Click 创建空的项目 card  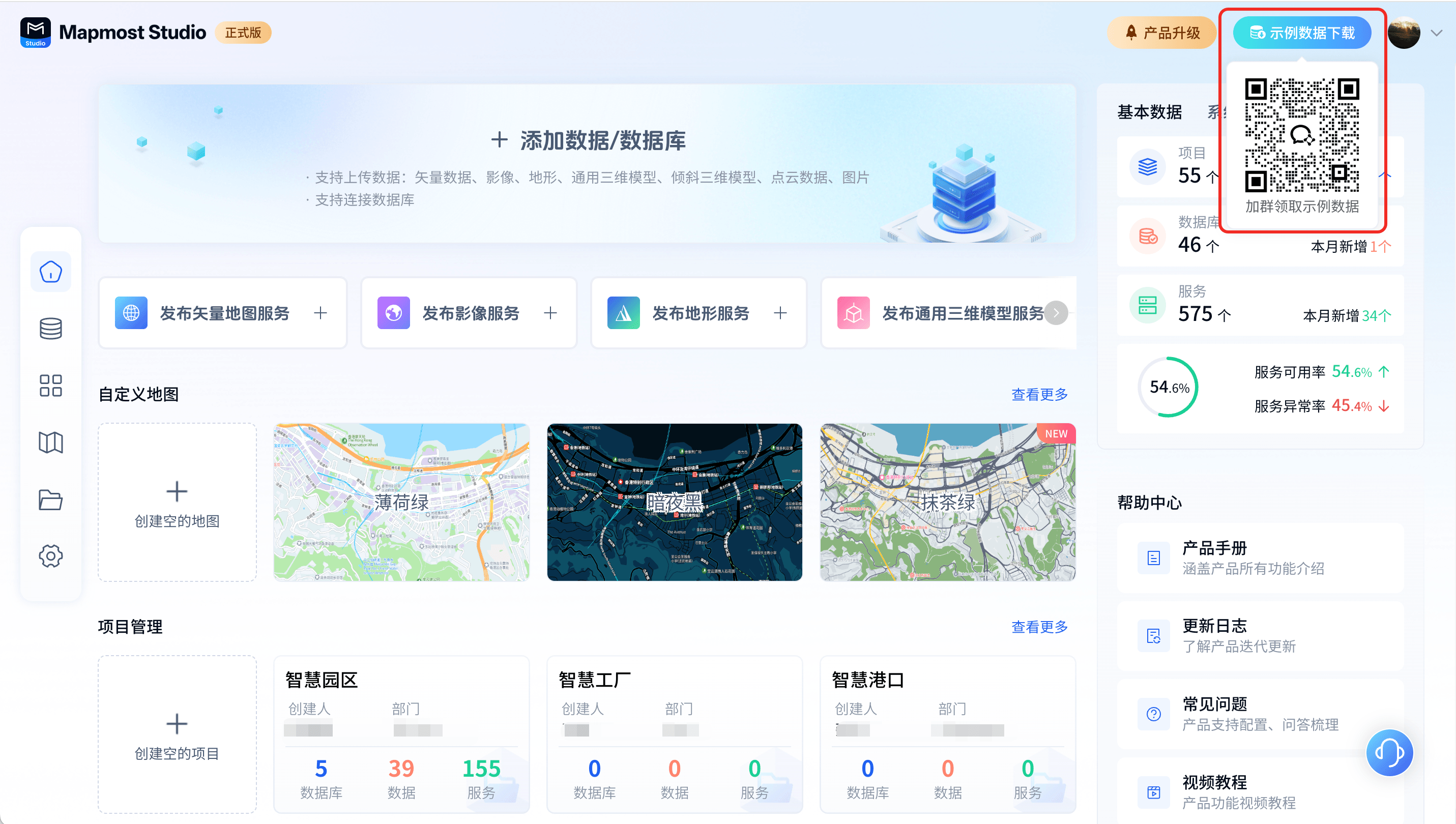pyautogui.click(x=177, y=734)
